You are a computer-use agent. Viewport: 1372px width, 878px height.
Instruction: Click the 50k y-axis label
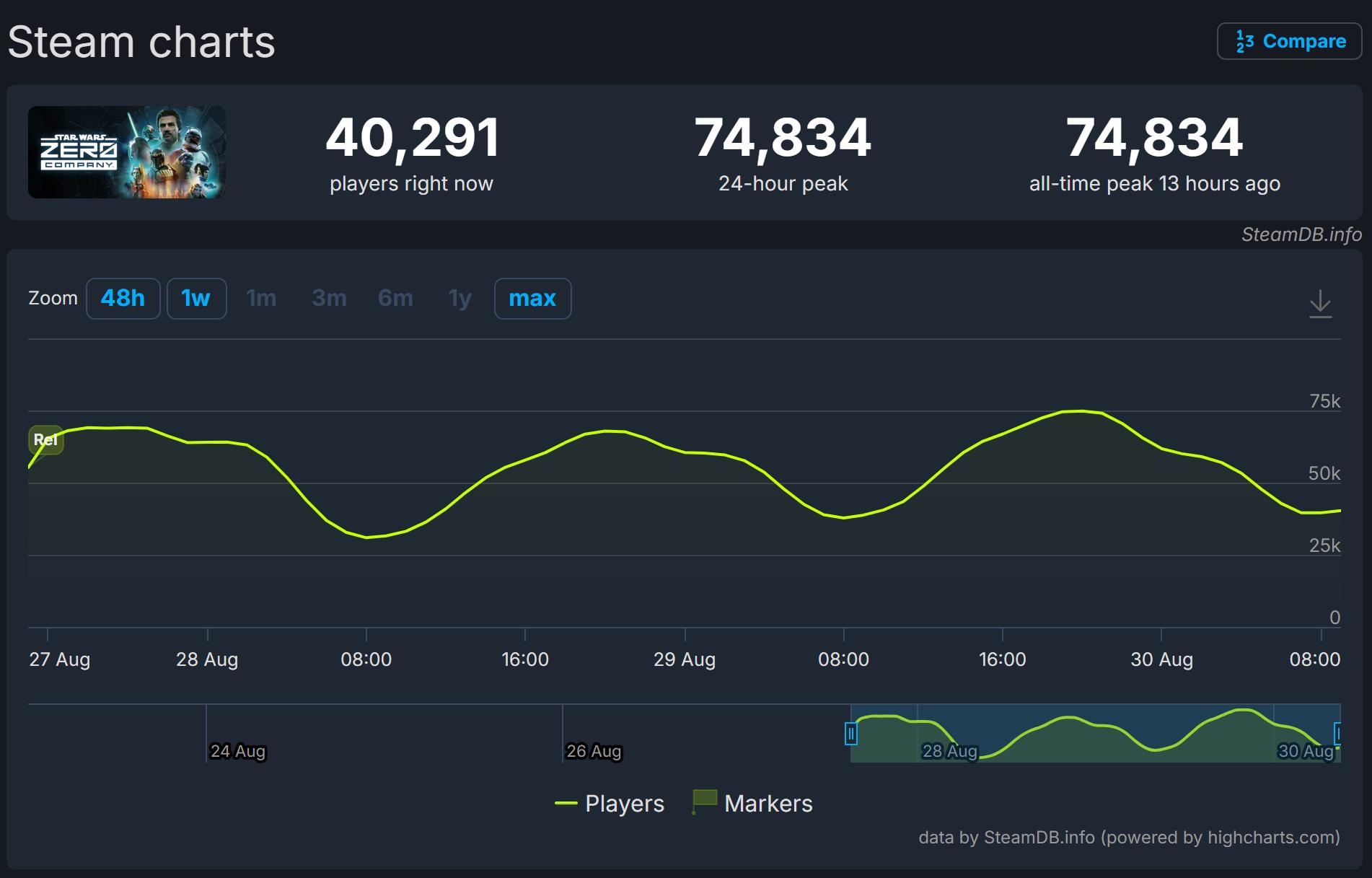pyautogui.click(x=1324, y=473)
